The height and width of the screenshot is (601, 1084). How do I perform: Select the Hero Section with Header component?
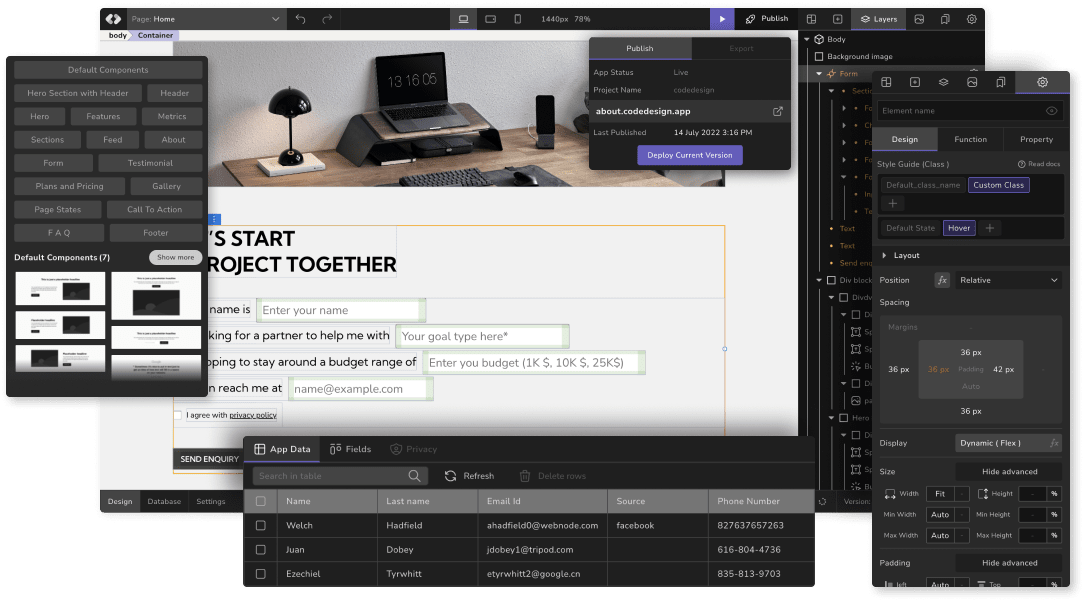77,93
